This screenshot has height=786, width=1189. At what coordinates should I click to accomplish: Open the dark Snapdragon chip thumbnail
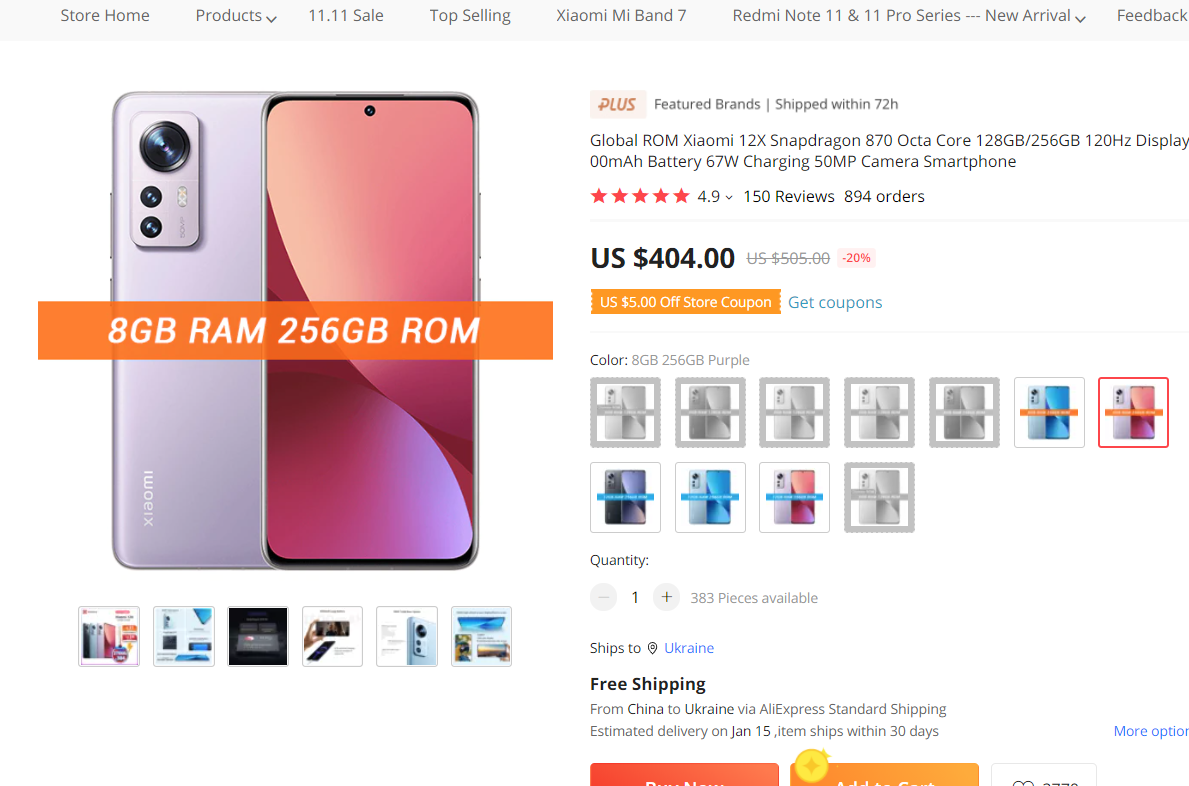click(x=258, y=636)
